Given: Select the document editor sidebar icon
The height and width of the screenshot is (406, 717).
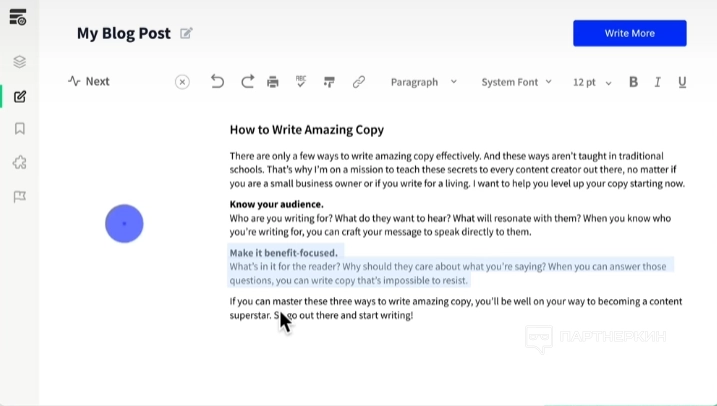Looking at the screenshot, I should pyautogui.click(x=20, y=96).
